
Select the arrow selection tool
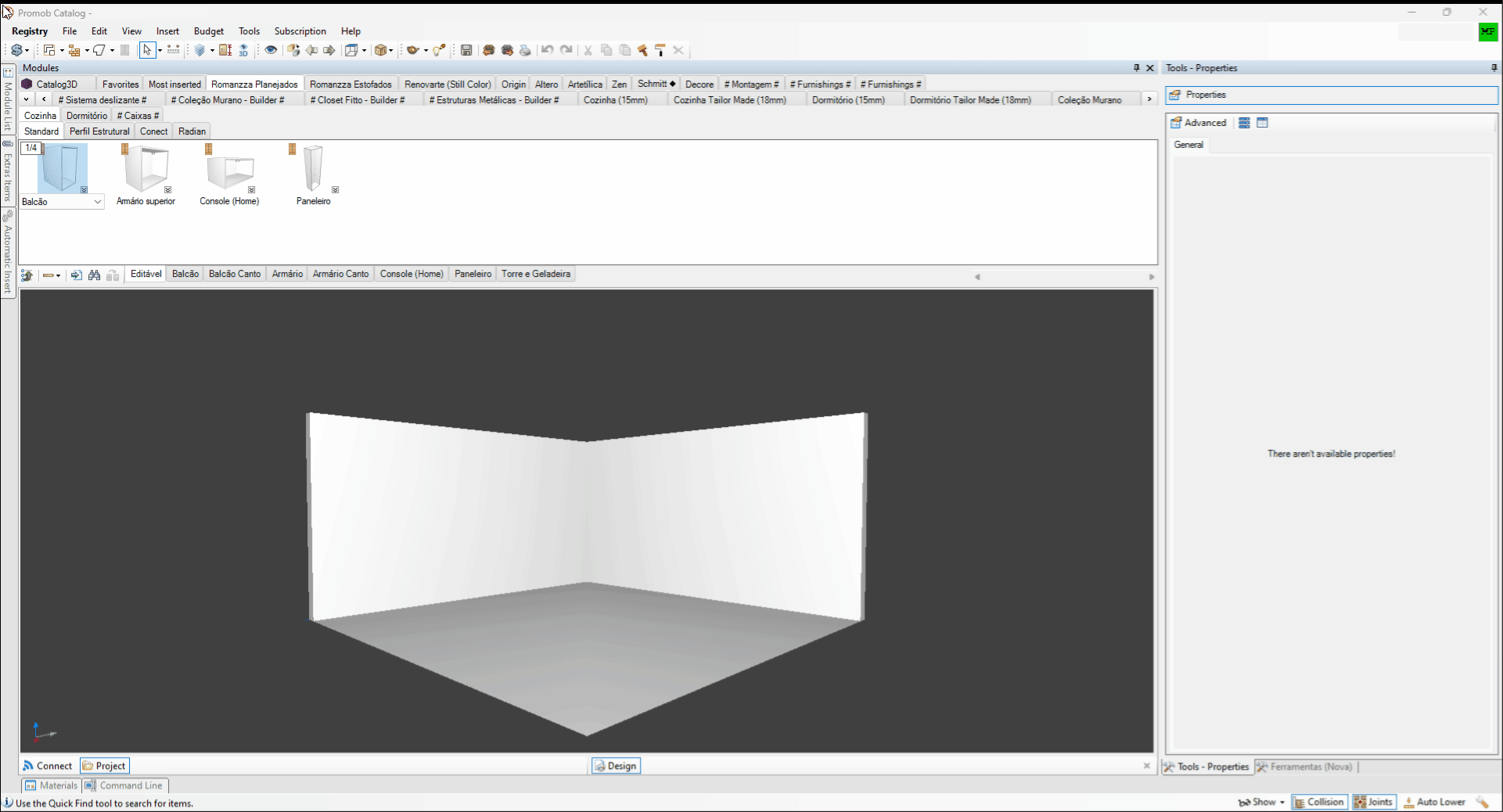[147, 50]
